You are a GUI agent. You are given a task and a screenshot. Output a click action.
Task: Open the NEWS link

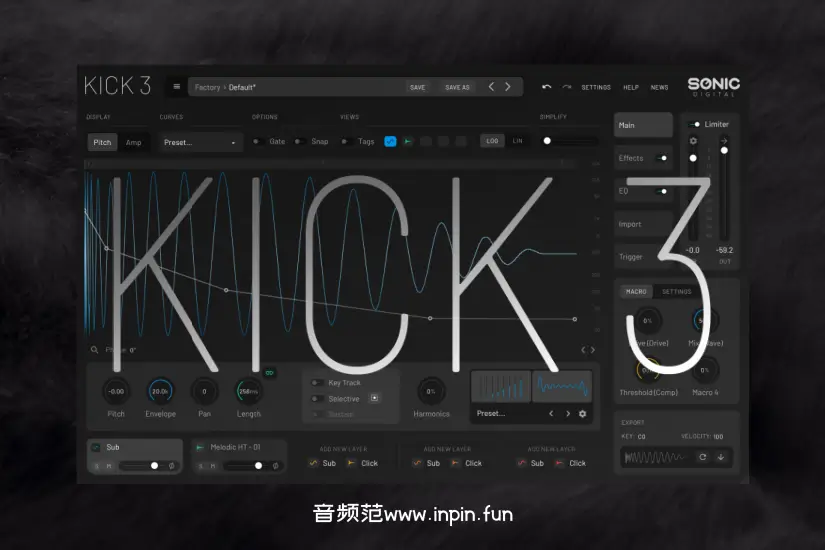pos(659,87)
